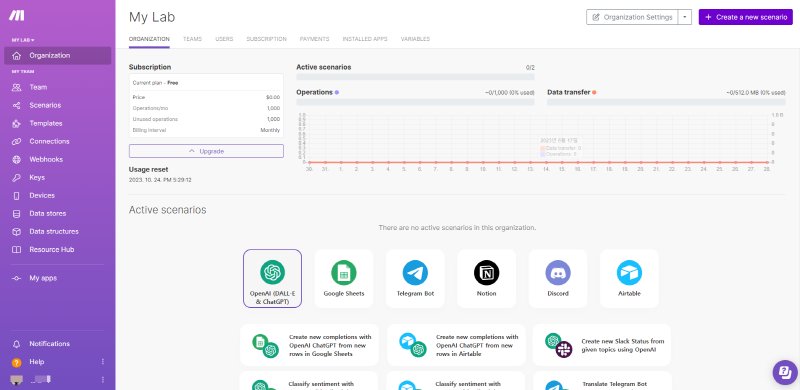Click the My apps icon
Viewport: 800px width, 390px height.
(17, 278)
